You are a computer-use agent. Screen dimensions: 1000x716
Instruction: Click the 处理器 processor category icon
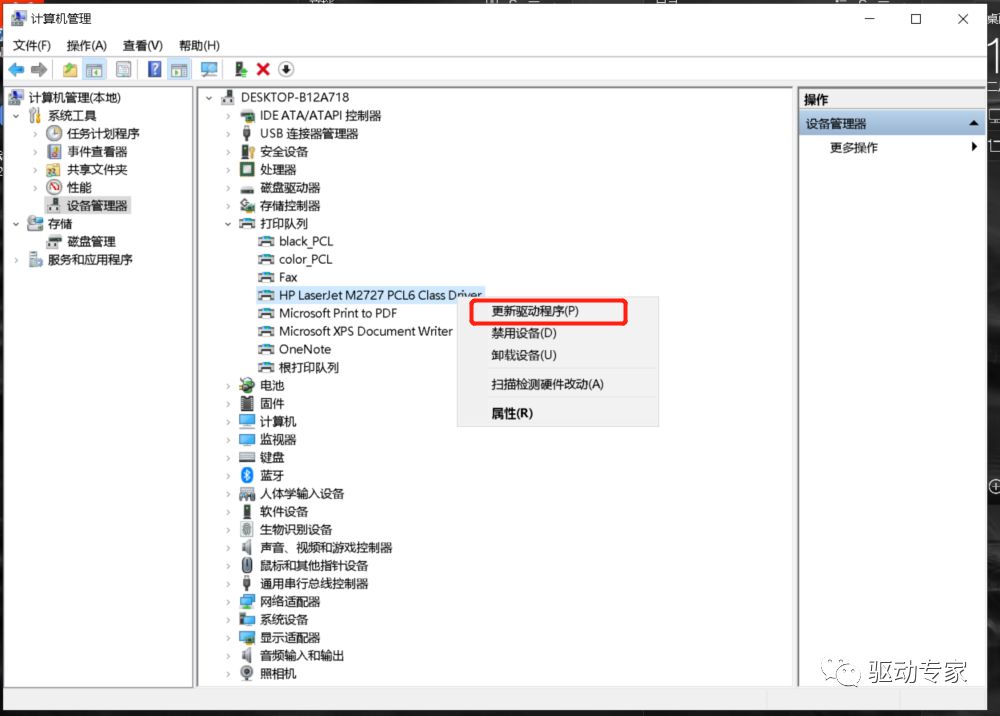tap(247, 170)
